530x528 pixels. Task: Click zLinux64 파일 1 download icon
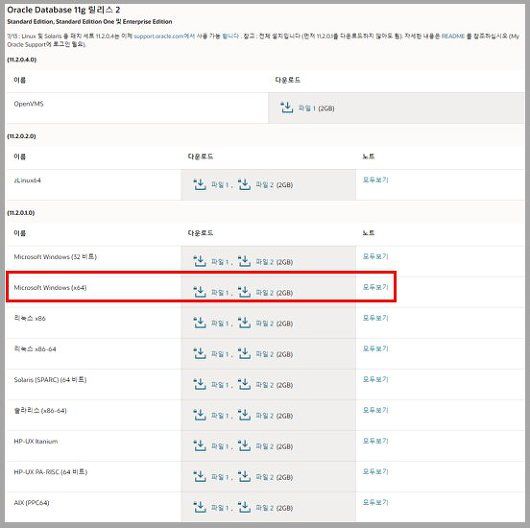point(199,185)
